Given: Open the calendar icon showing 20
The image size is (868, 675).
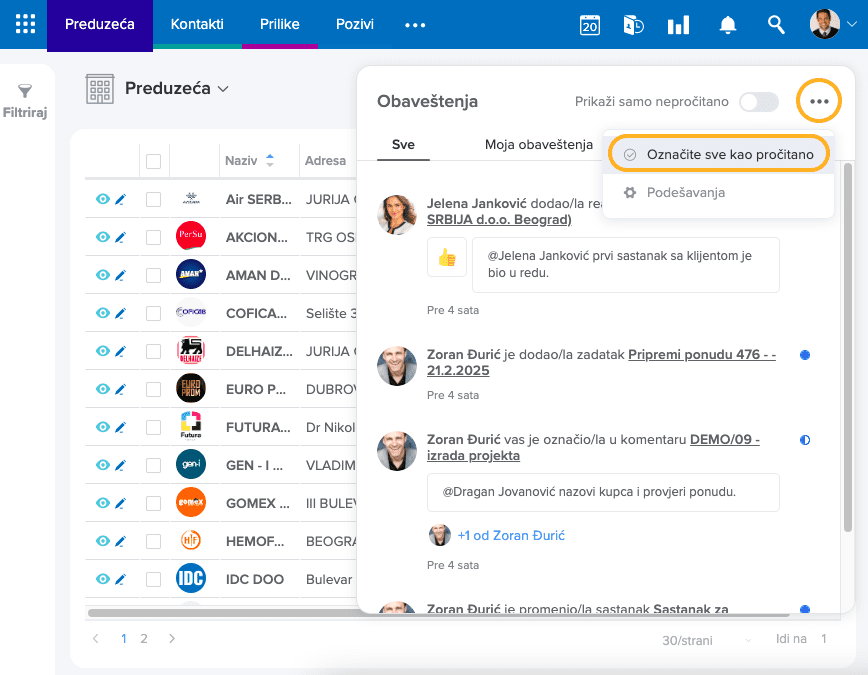Looking at the screenshot, I should pos(590,25).
